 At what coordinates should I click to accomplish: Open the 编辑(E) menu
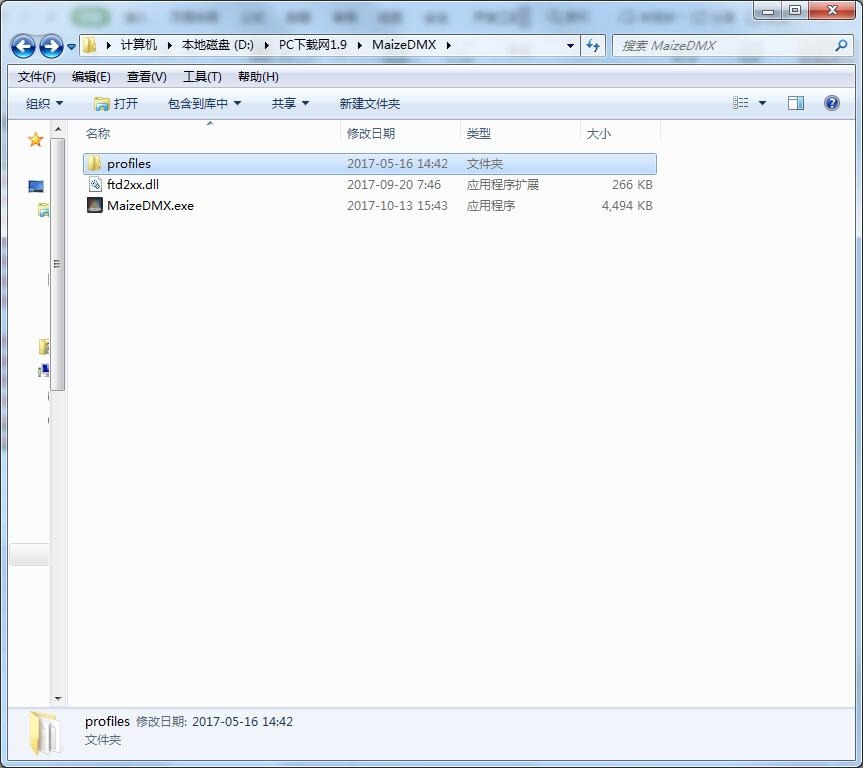[91, 77]
